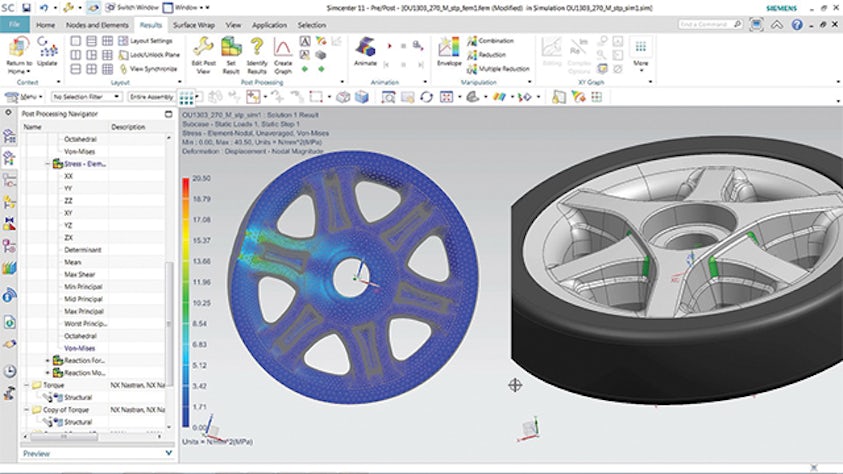Expand the More dropdown in ribbon

641,55
